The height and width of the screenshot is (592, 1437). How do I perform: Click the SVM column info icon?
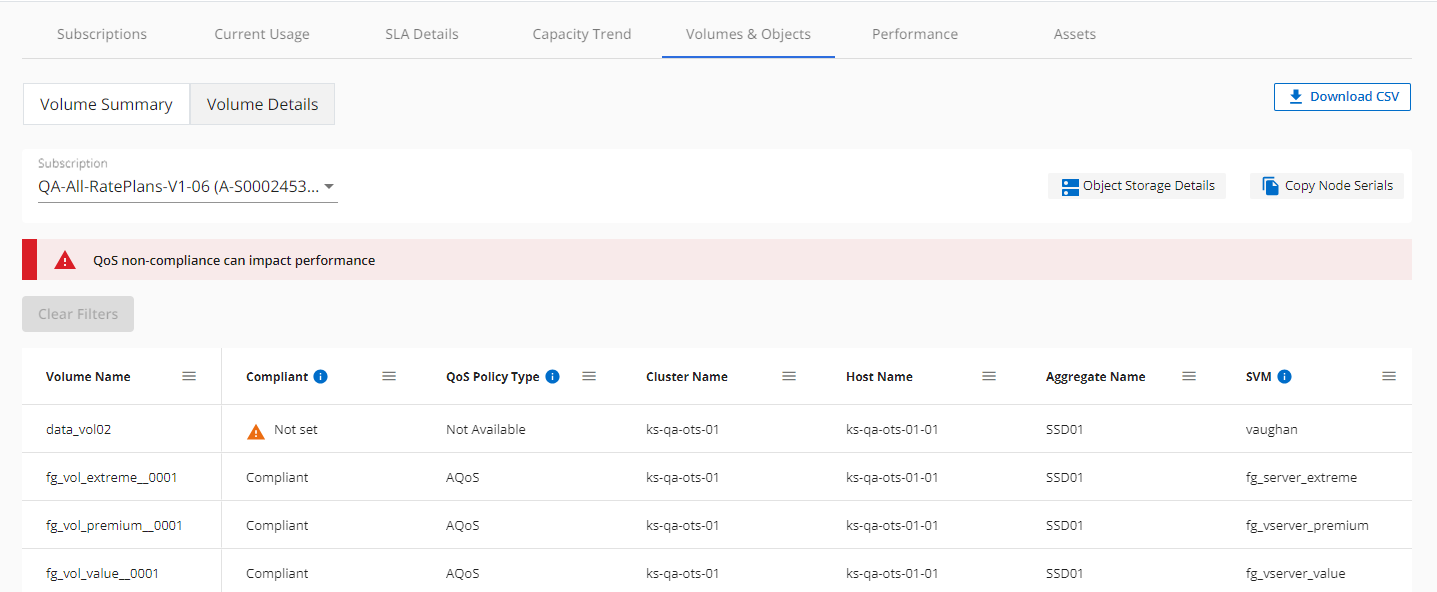point(1284,377)
